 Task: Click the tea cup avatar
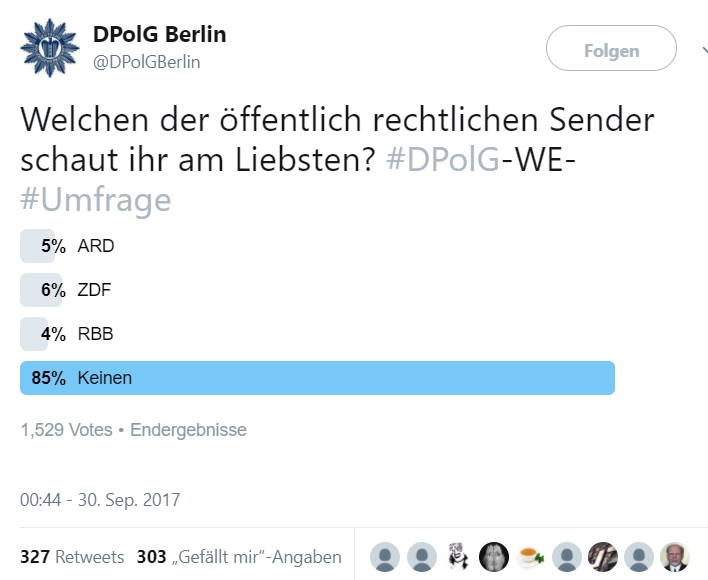[530, 556]
